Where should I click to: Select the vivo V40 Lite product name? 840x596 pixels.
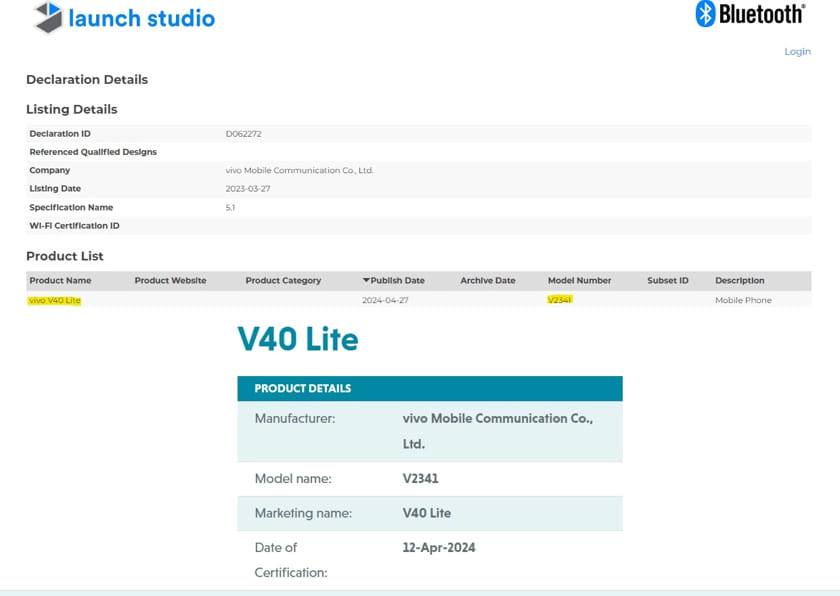54,300
